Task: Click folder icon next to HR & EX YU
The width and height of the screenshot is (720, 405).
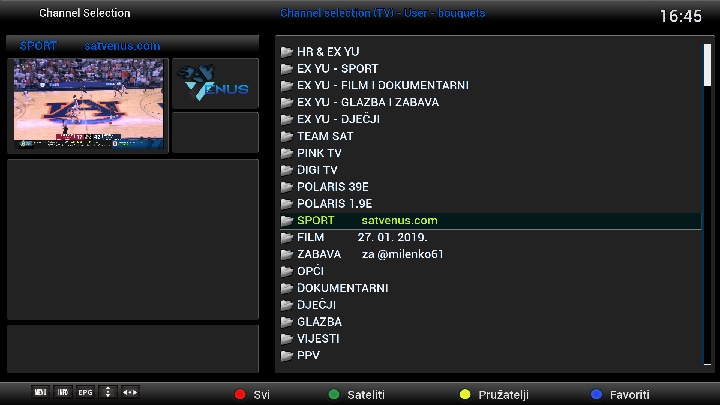Action: (x=287, y=52)
